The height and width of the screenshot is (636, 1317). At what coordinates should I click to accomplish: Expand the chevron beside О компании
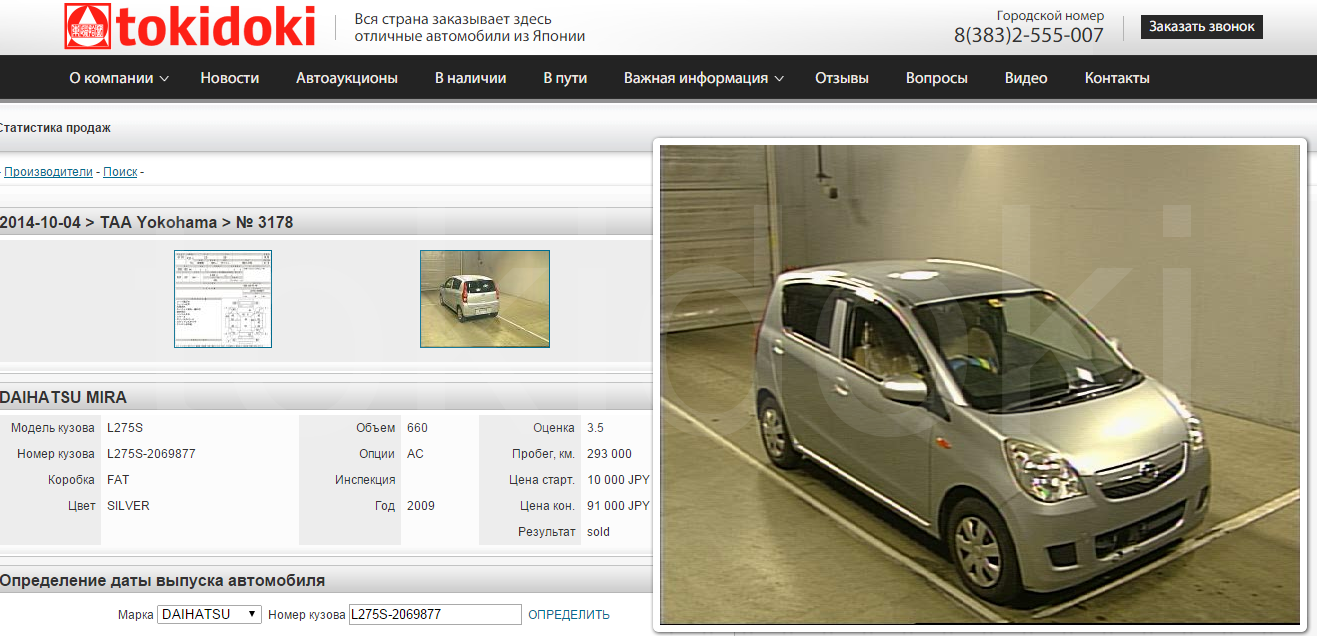(164, 78)
